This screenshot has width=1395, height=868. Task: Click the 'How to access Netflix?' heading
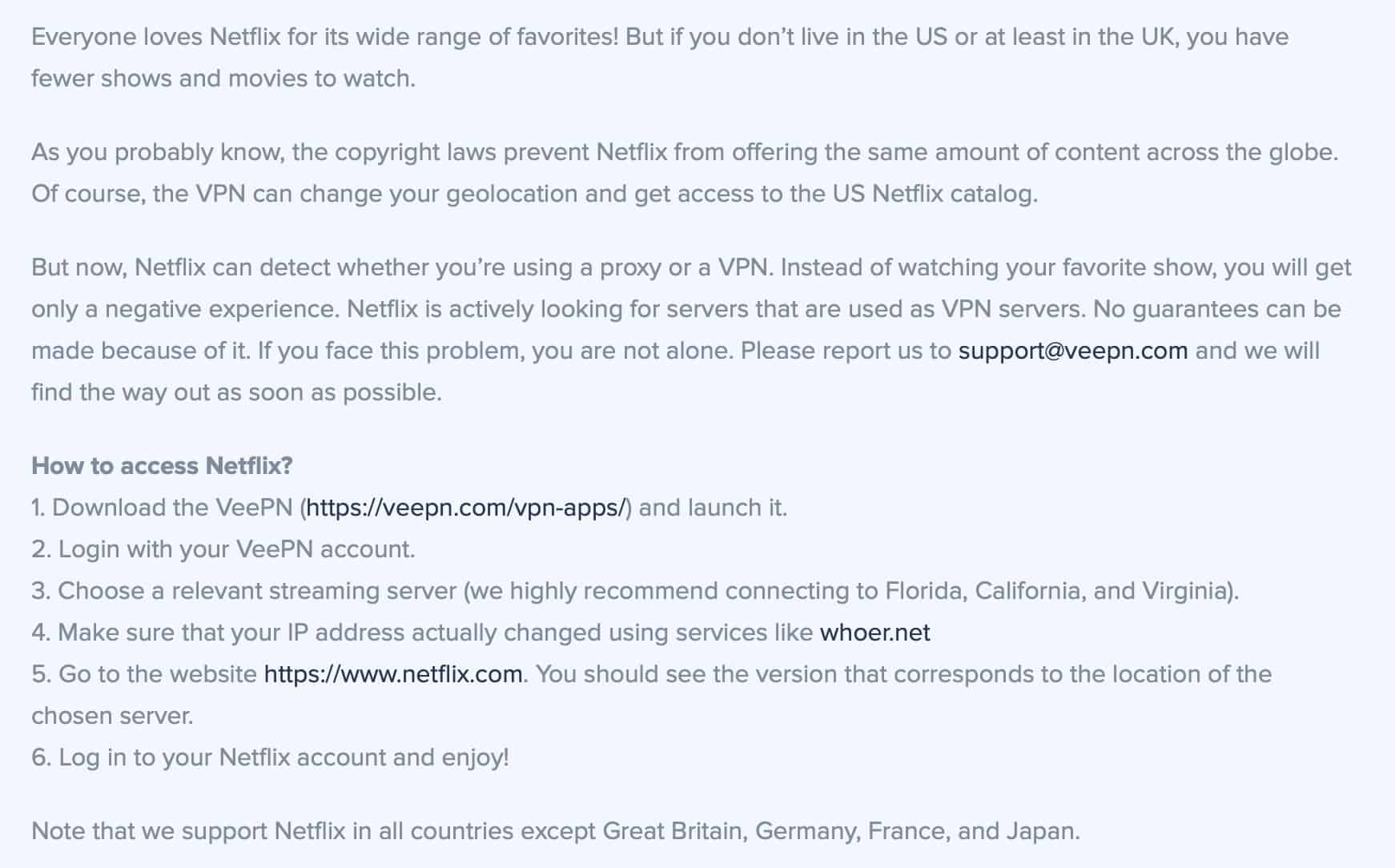pyautogui.click(x=162, y=466)
